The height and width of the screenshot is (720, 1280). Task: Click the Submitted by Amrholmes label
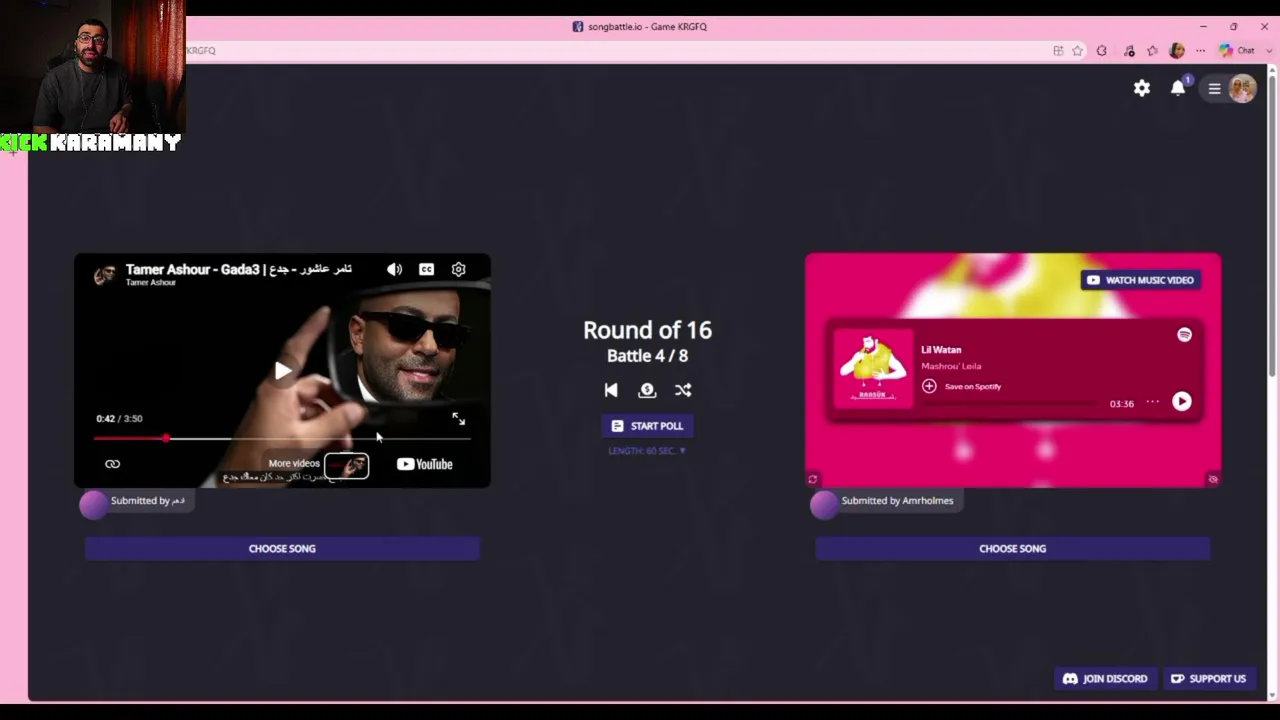pyautogui.click(x=897, y=501)
